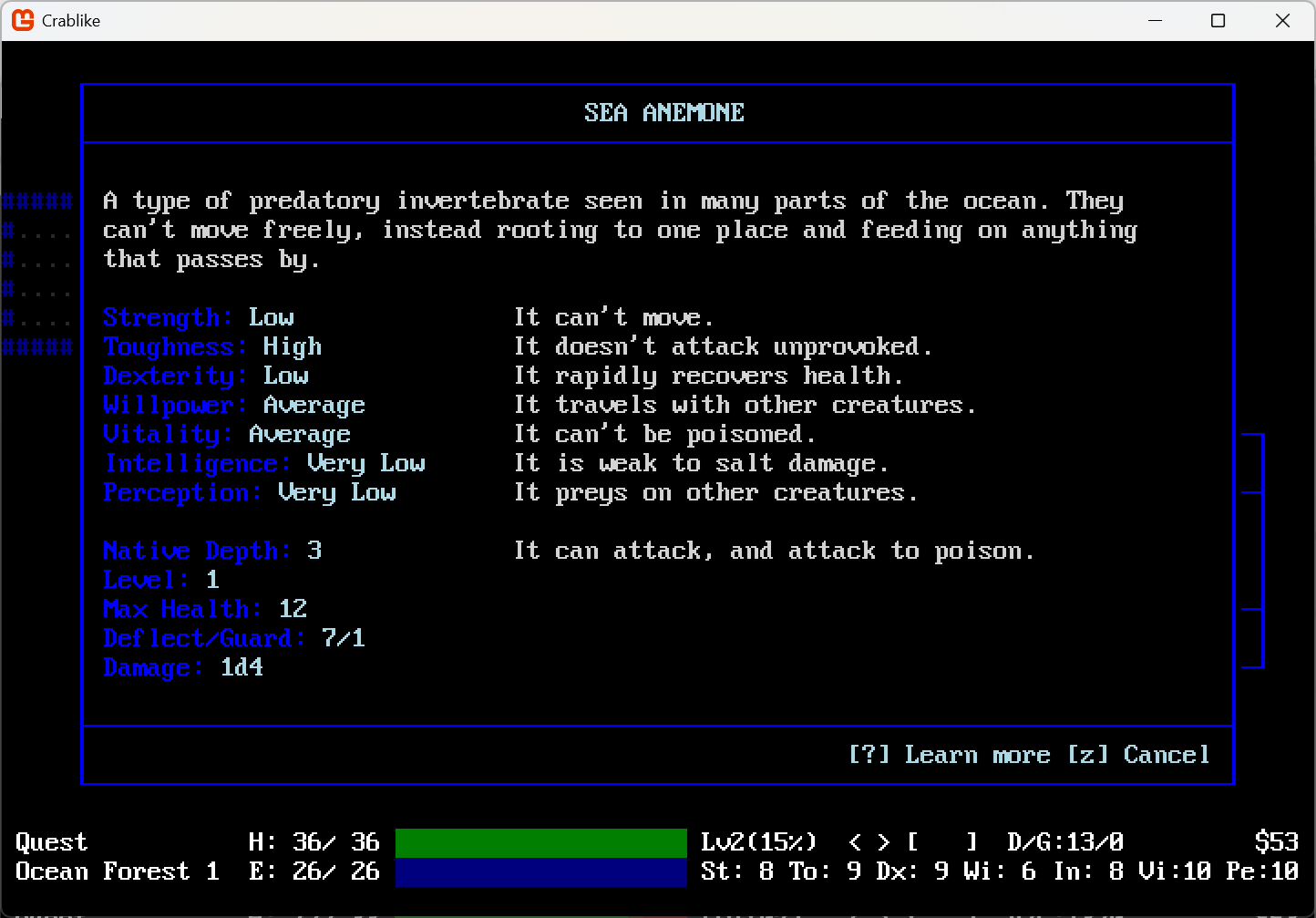This screenshot has width=1316, height=918.
Task: Select the Strength: Low stat label
Action: pos(198,317)
